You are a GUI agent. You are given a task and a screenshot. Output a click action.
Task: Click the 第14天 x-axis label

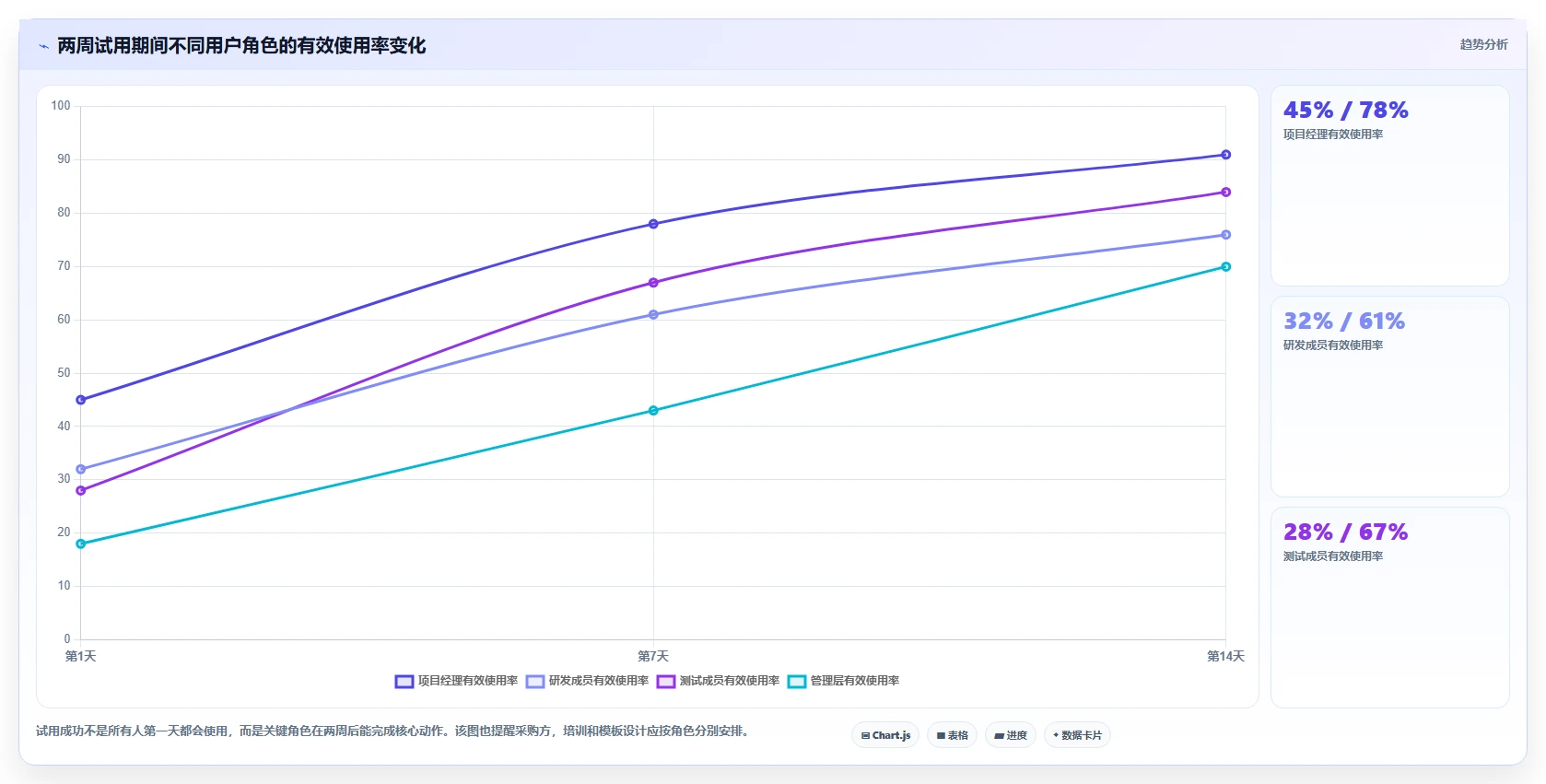[1225, 656]
